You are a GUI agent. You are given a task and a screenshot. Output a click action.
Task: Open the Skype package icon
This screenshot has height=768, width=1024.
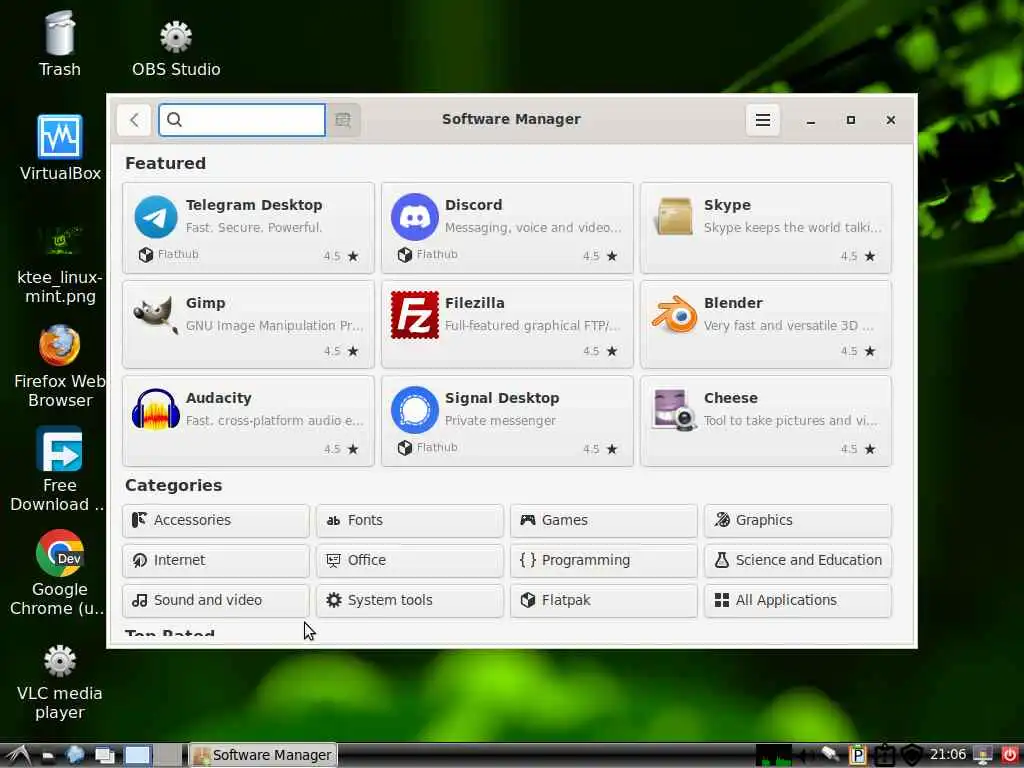point(674,216)
